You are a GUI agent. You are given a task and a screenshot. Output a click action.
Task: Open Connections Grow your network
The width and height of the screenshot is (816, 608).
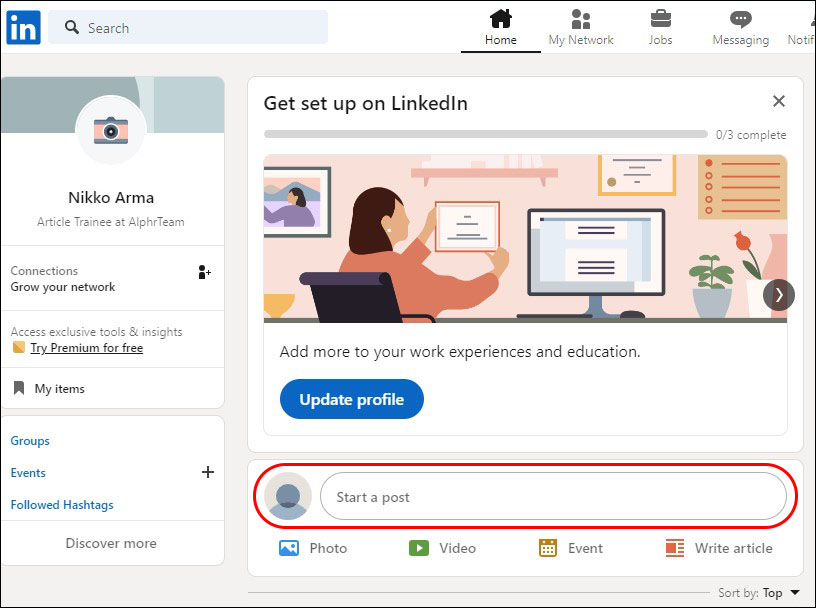(113, 278)
